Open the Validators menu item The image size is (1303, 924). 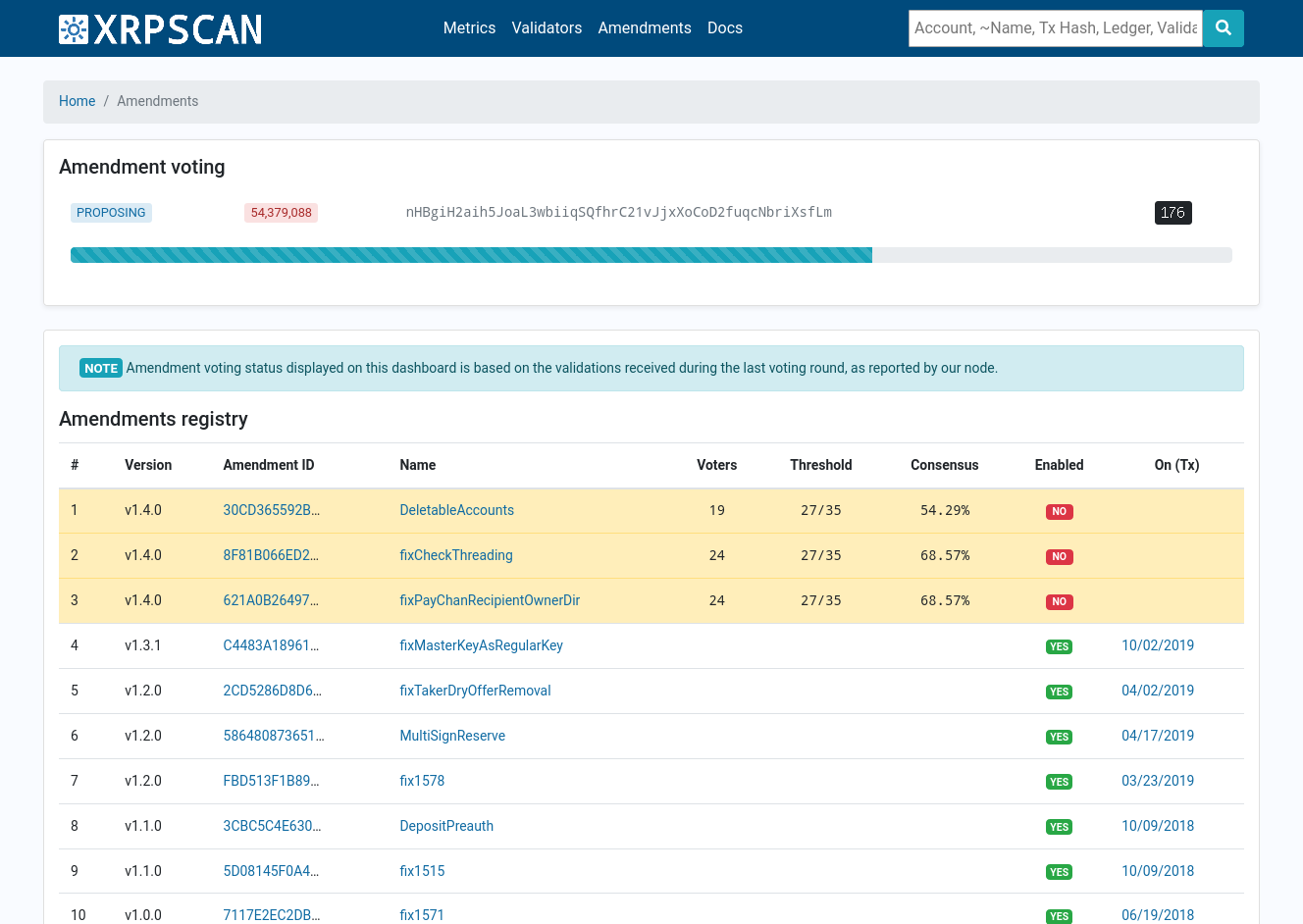tap(547, 27)
